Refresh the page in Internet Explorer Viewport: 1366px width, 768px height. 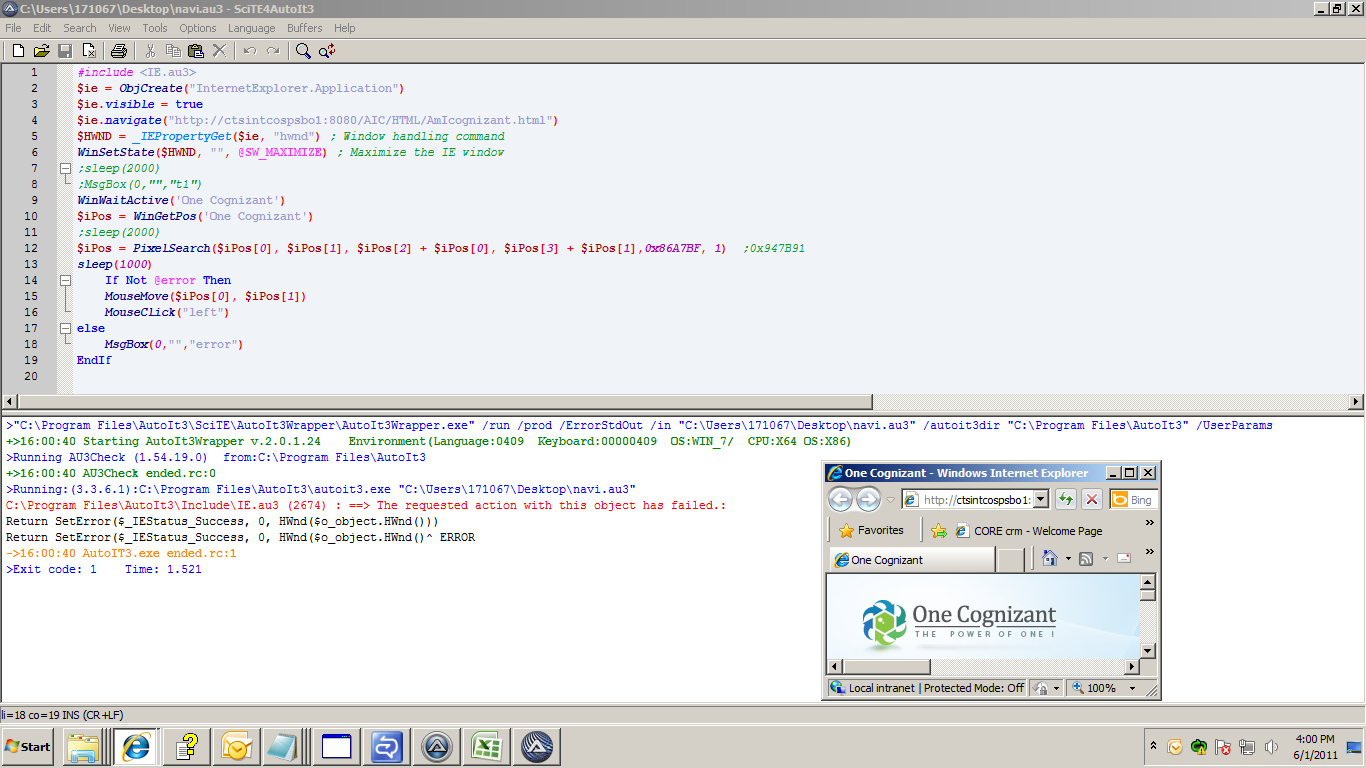point(1065,499)
